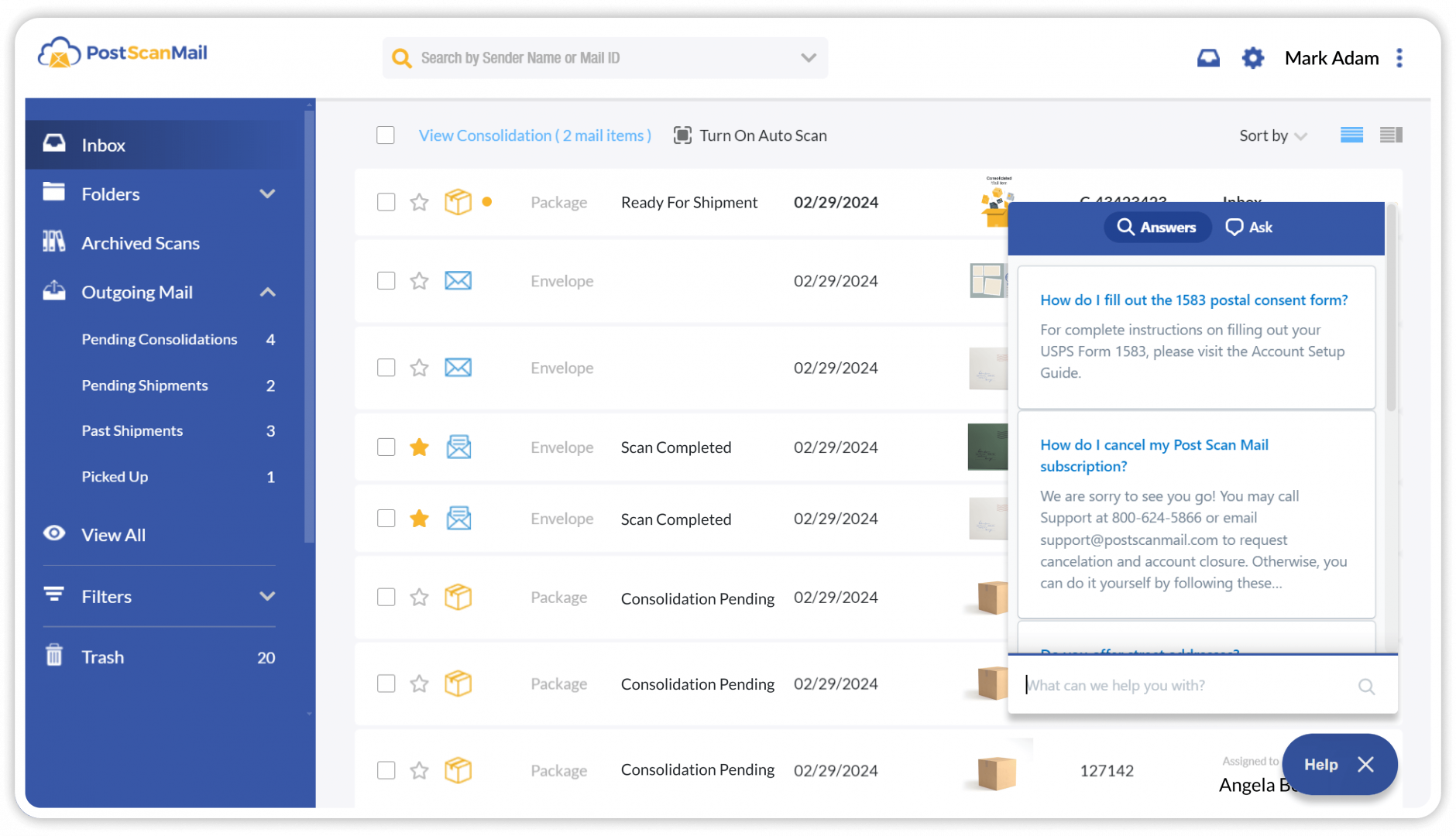
Task: Open the View All eye icon
Action: pyautogui.click(x=53, y=534)
